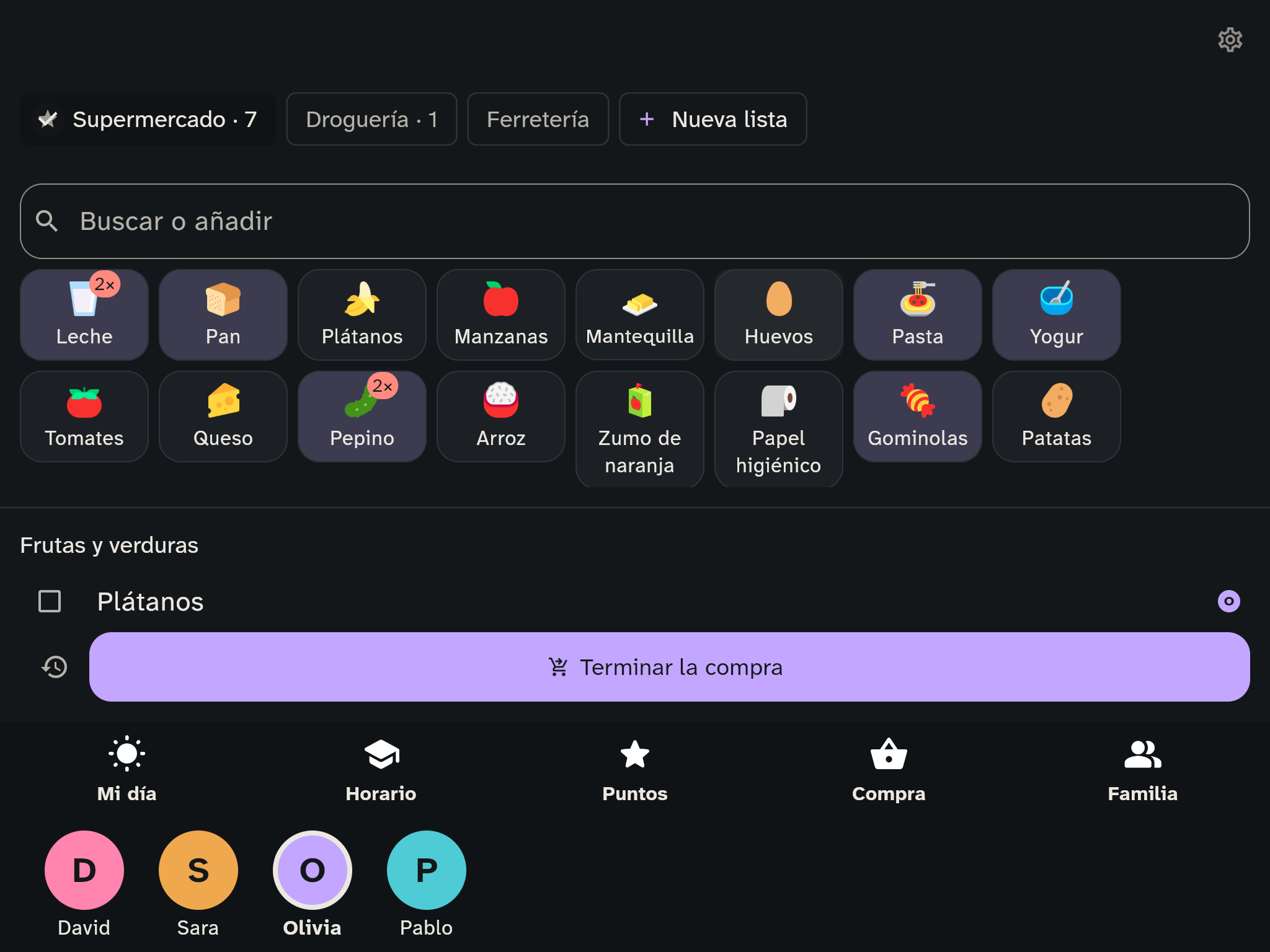Switch to Sara's profile avatar
Screen dimensions: 1270x952
(x=198, y=870)
